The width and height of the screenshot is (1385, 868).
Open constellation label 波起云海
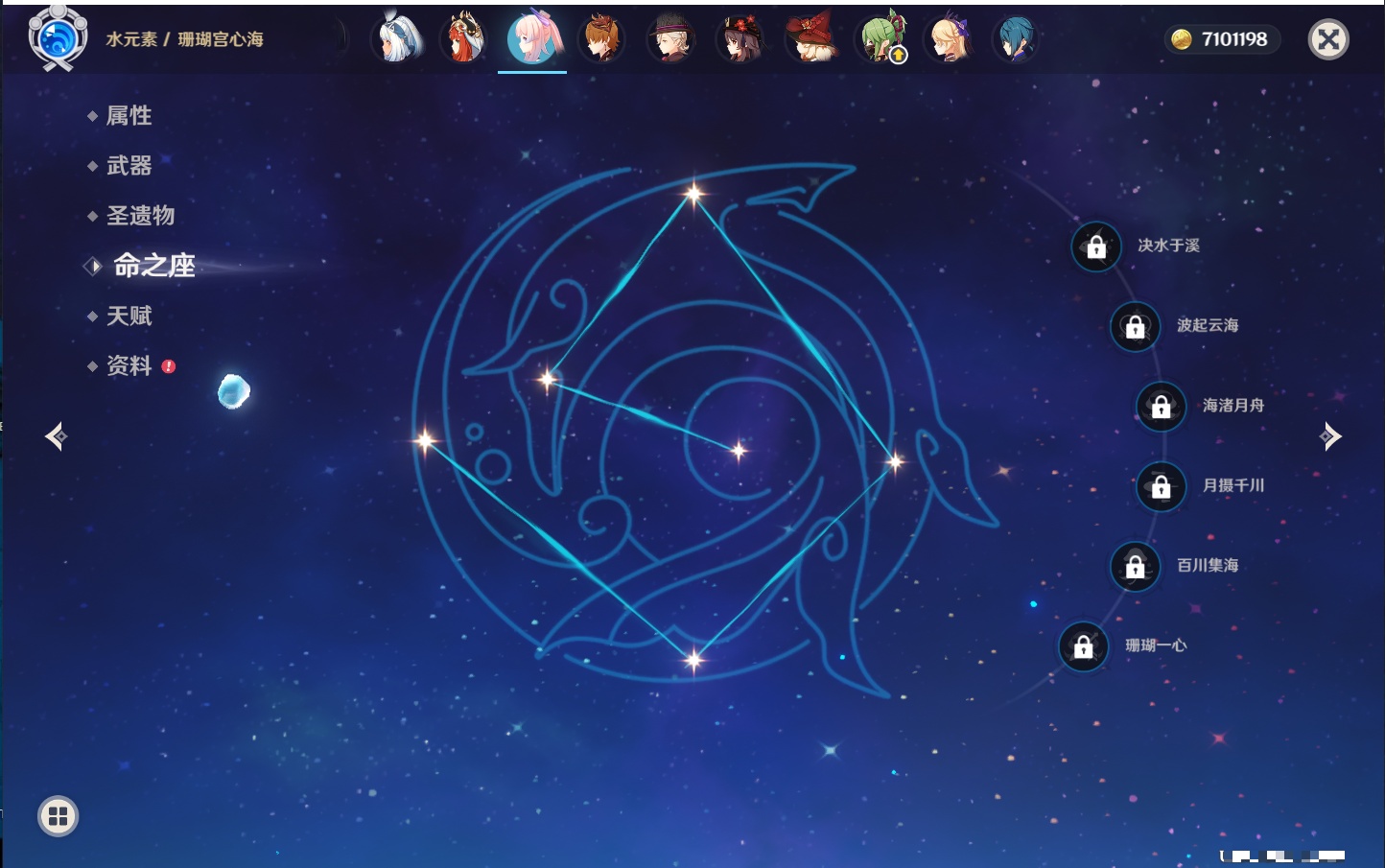(1208, 325)
